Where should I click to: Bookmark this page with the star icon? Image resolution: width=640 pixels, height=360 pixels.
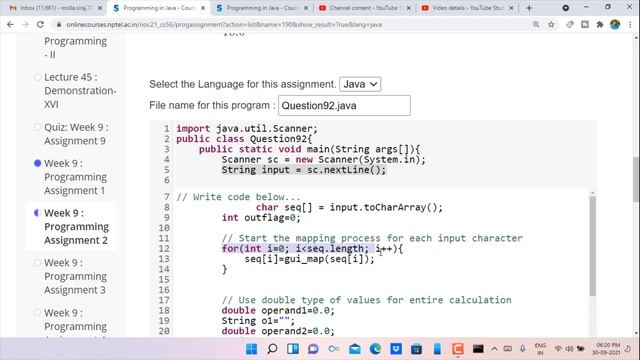(x=551, y=24)
